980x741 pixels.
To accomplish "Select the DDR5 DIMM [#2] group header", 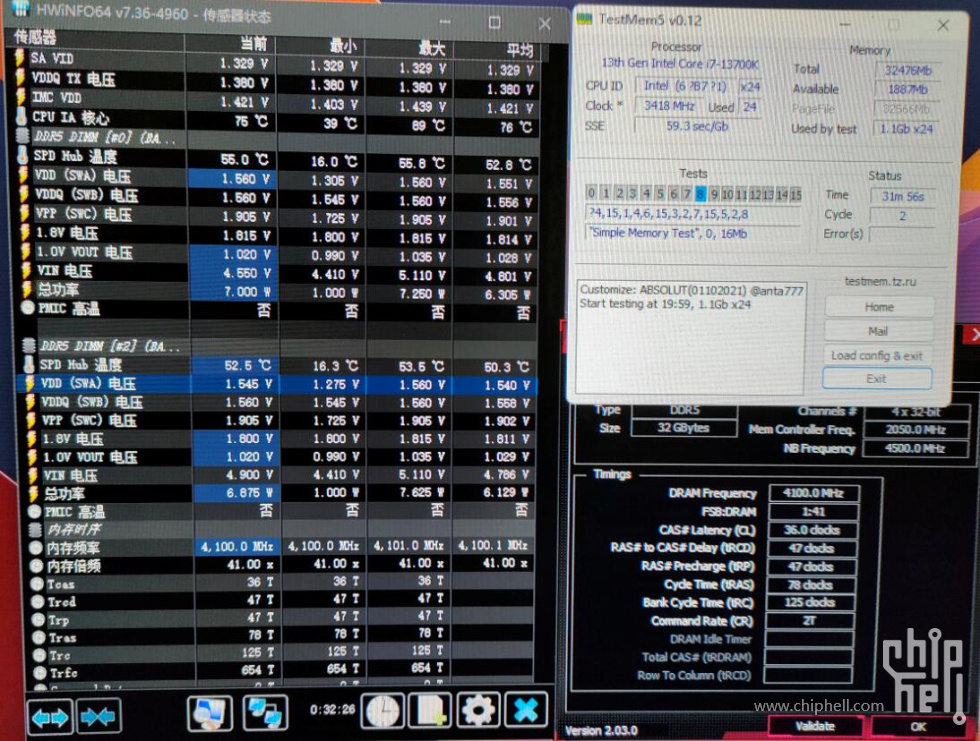I will [111, 346].
